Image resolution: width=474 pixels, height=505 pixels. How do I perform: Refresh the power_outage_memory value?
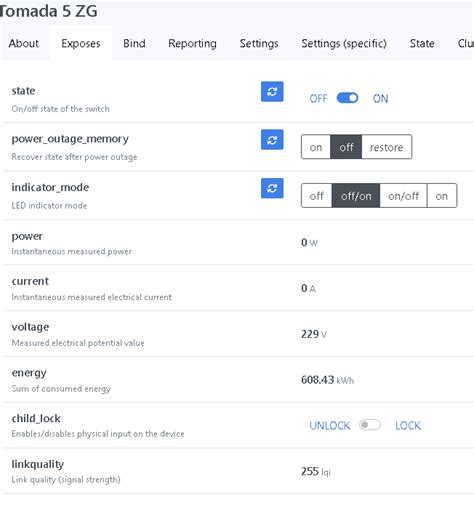tap(272, 140)
